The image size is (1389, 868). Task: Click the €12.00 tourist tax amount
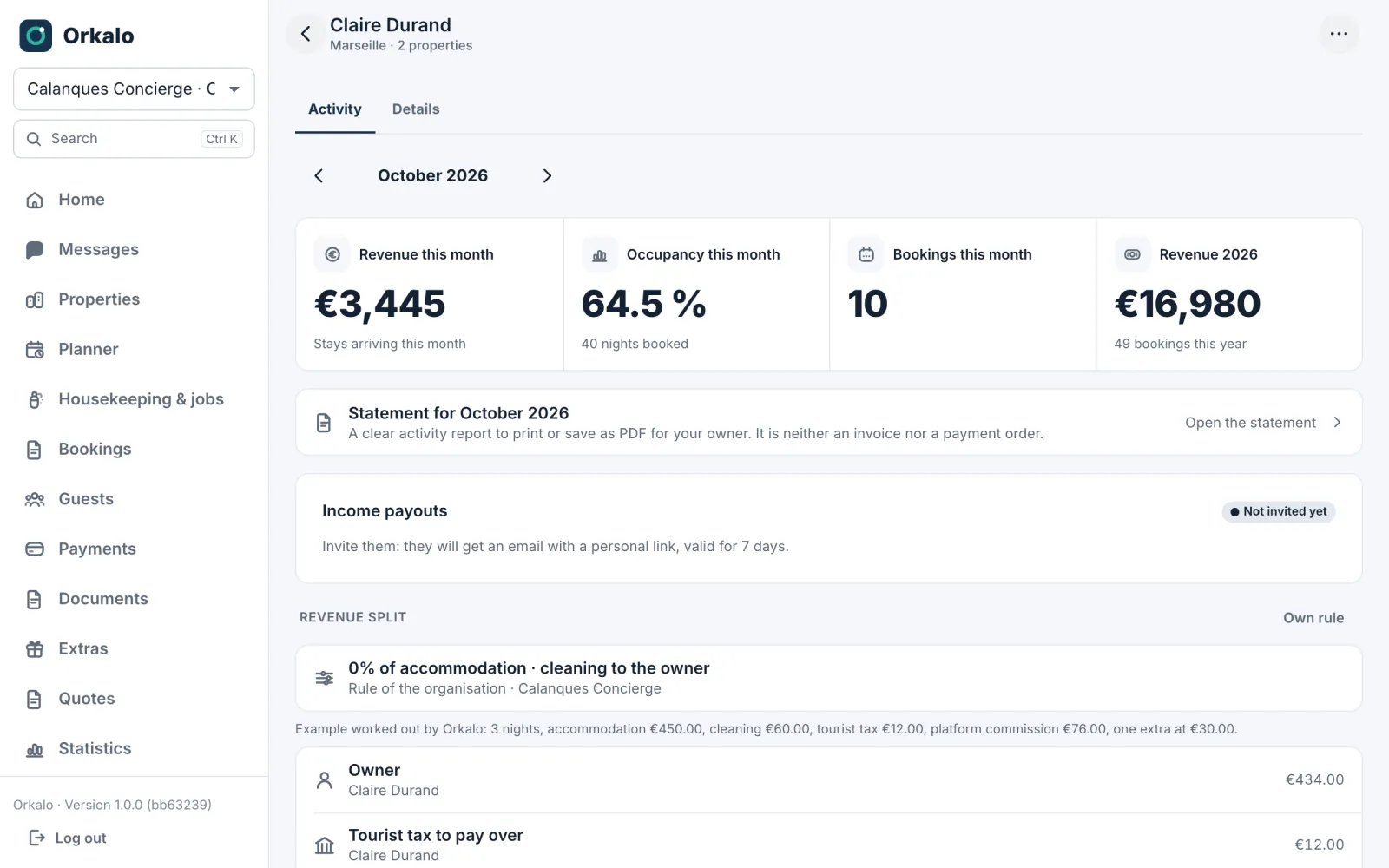click(1320, 845)
